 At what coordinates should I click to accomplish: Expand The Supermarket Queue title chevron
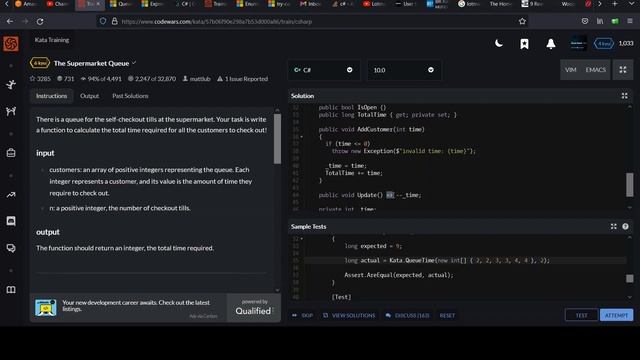click(x=134, y=63)
